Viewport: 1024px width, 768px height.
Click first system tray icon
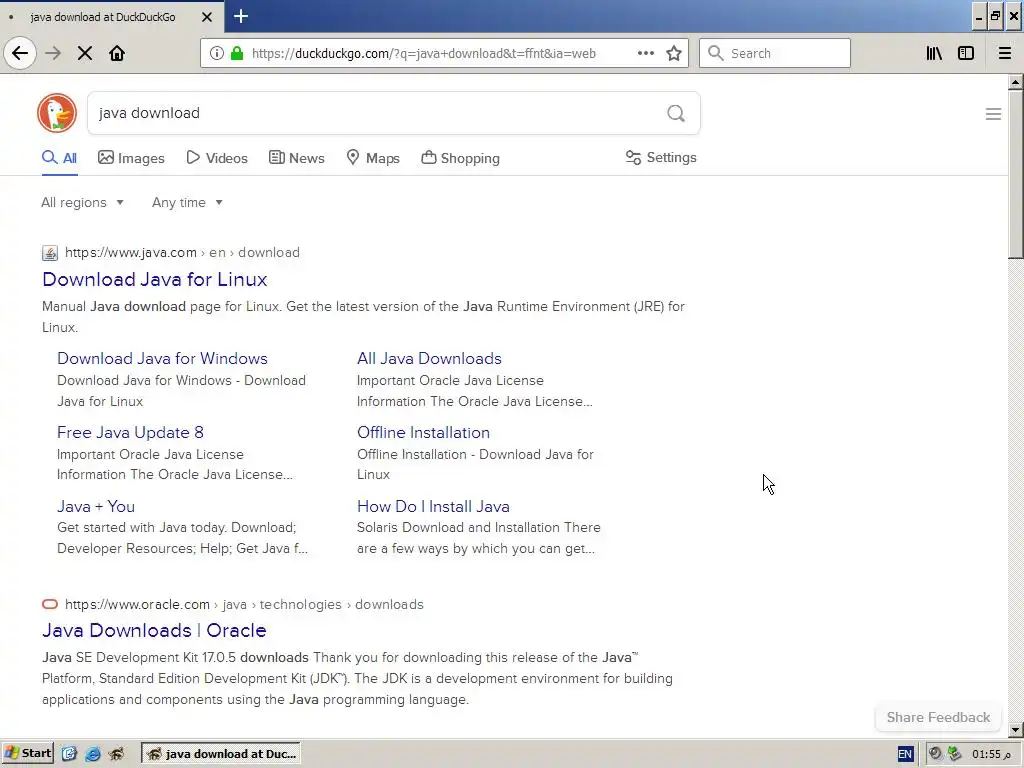935,754
